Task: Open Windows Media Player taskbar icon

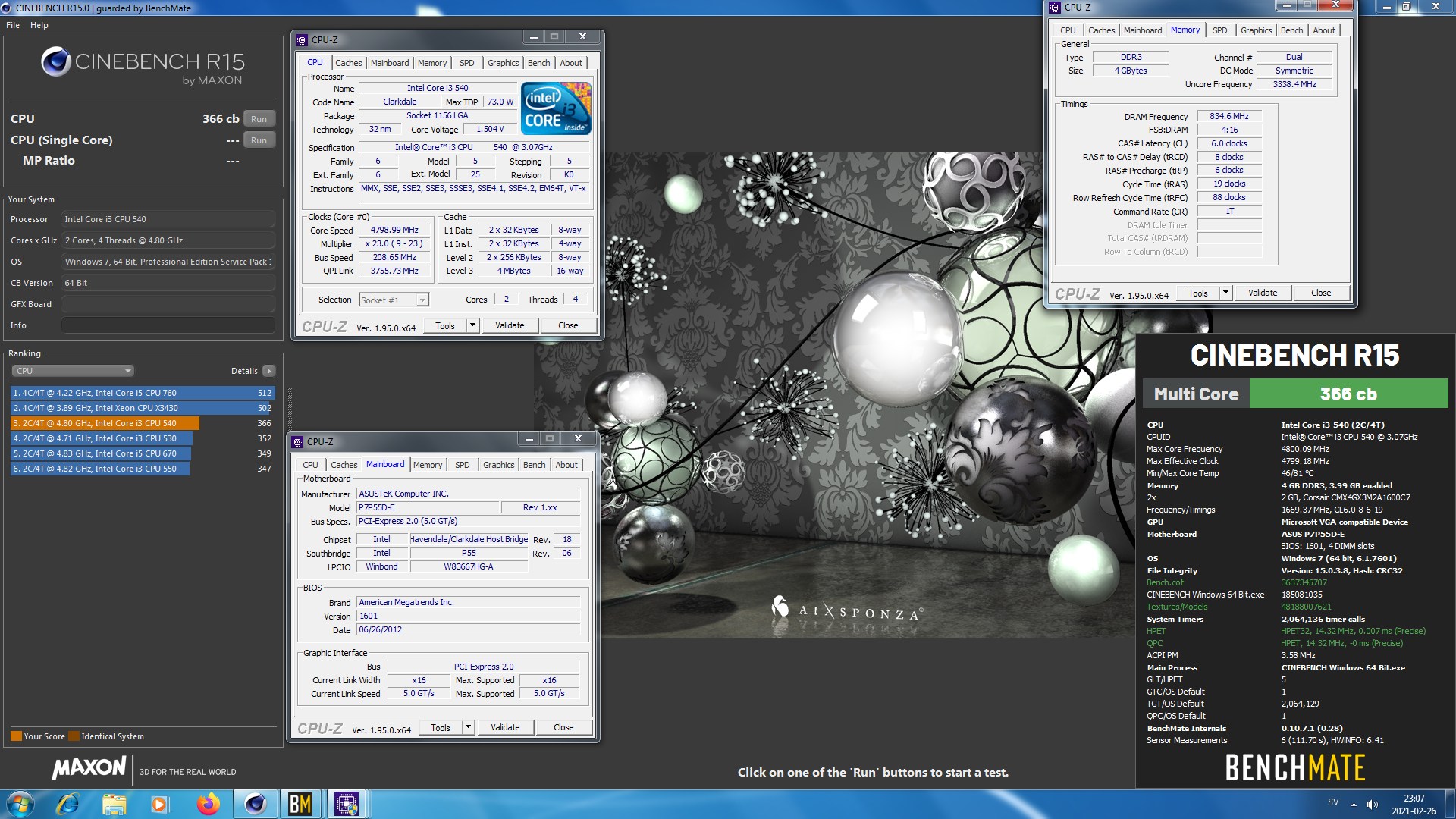Action: (x=159, y=804)
